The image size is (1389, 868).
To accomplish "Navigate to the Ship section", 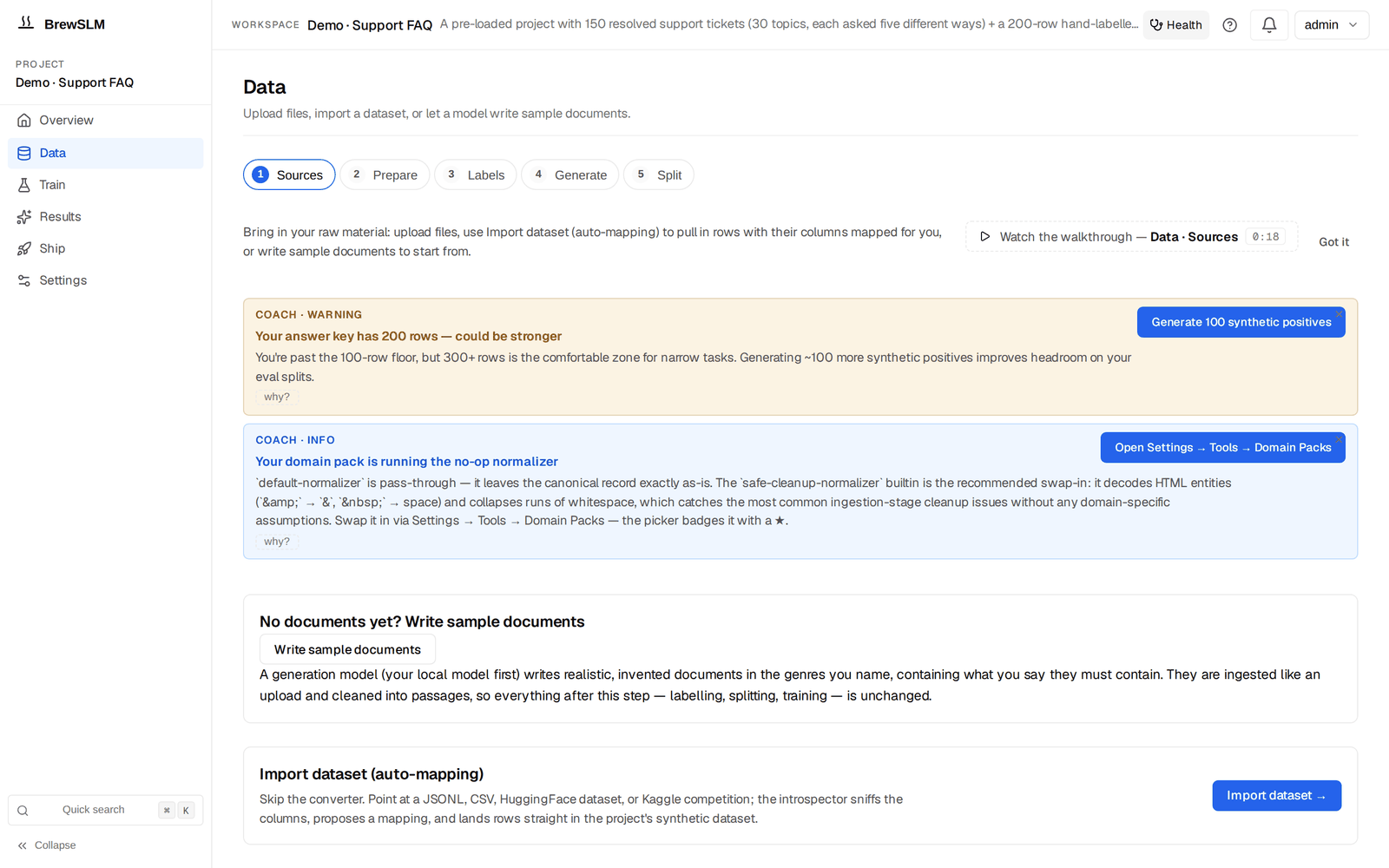I will (x=105, y=248).
